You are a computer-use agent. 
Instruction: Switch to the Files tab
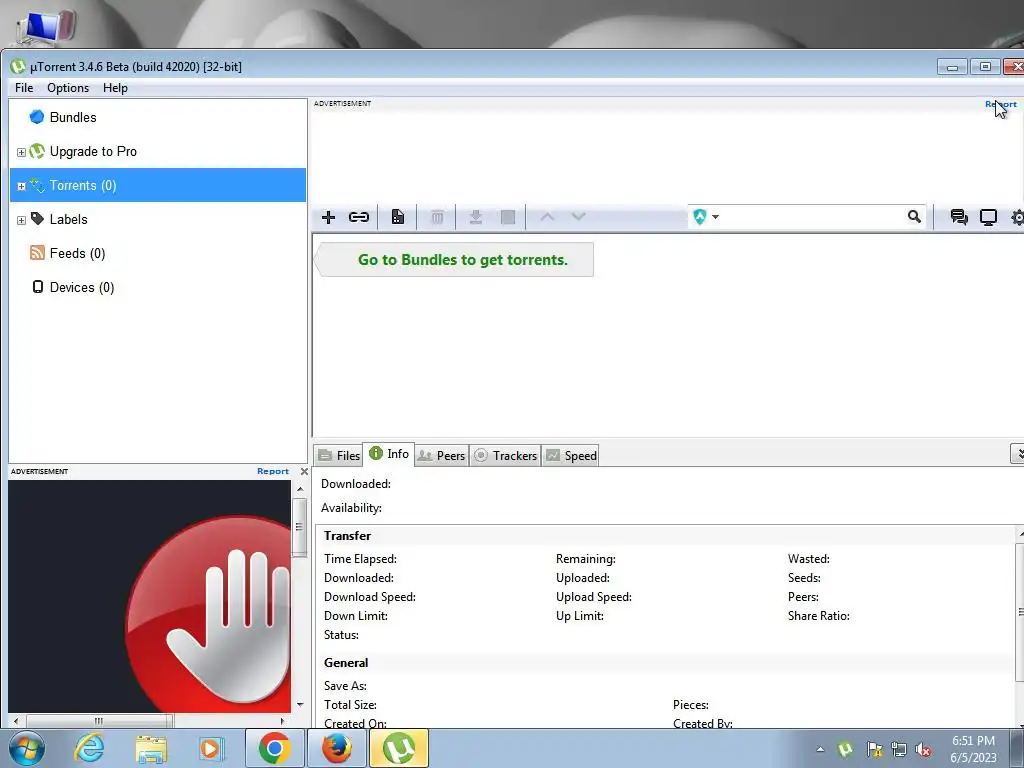(338, 455)
